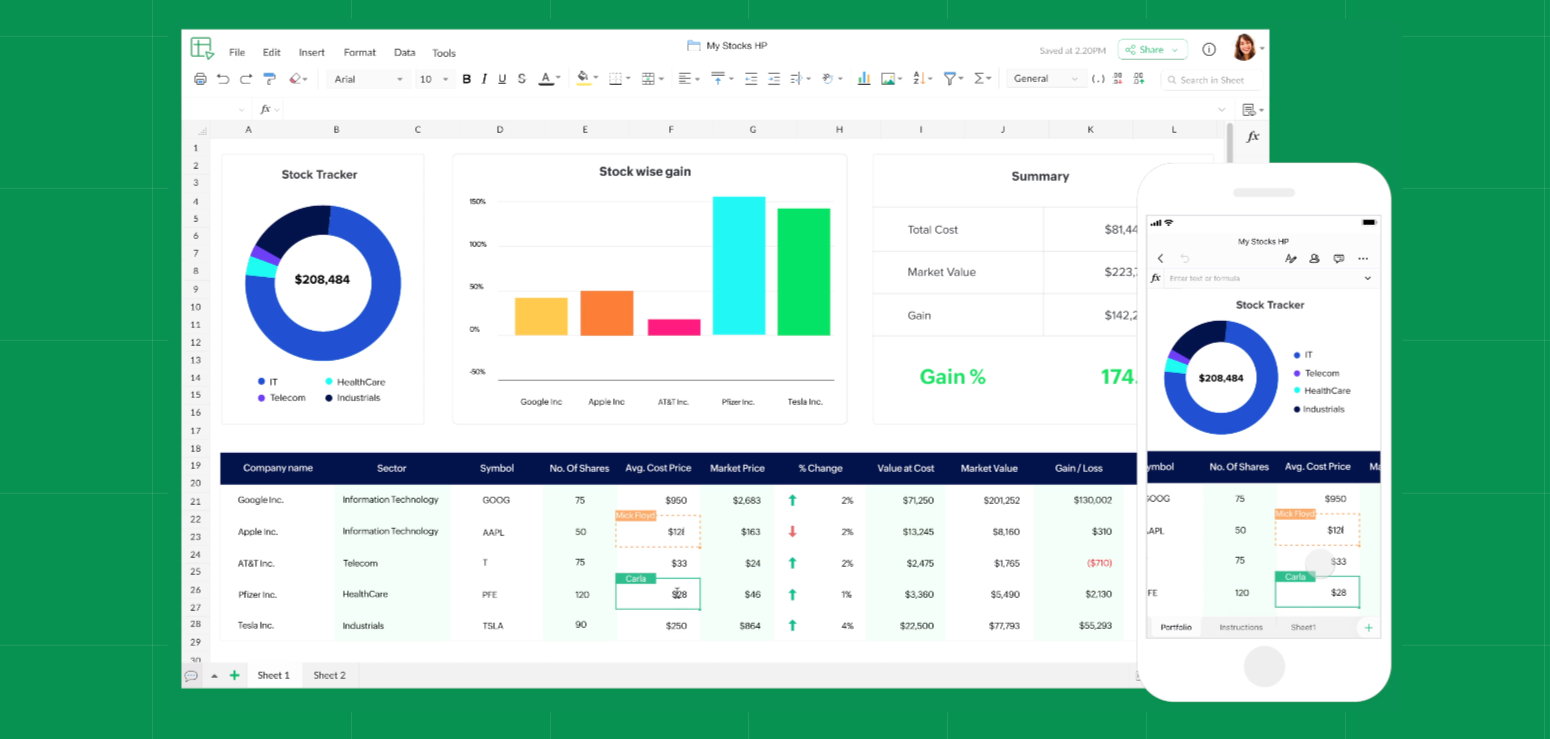Image resolution: width=1550 pixels, height=739 pixels.
Task: Decrease the cell indent
Action: (x=751, y=79)
